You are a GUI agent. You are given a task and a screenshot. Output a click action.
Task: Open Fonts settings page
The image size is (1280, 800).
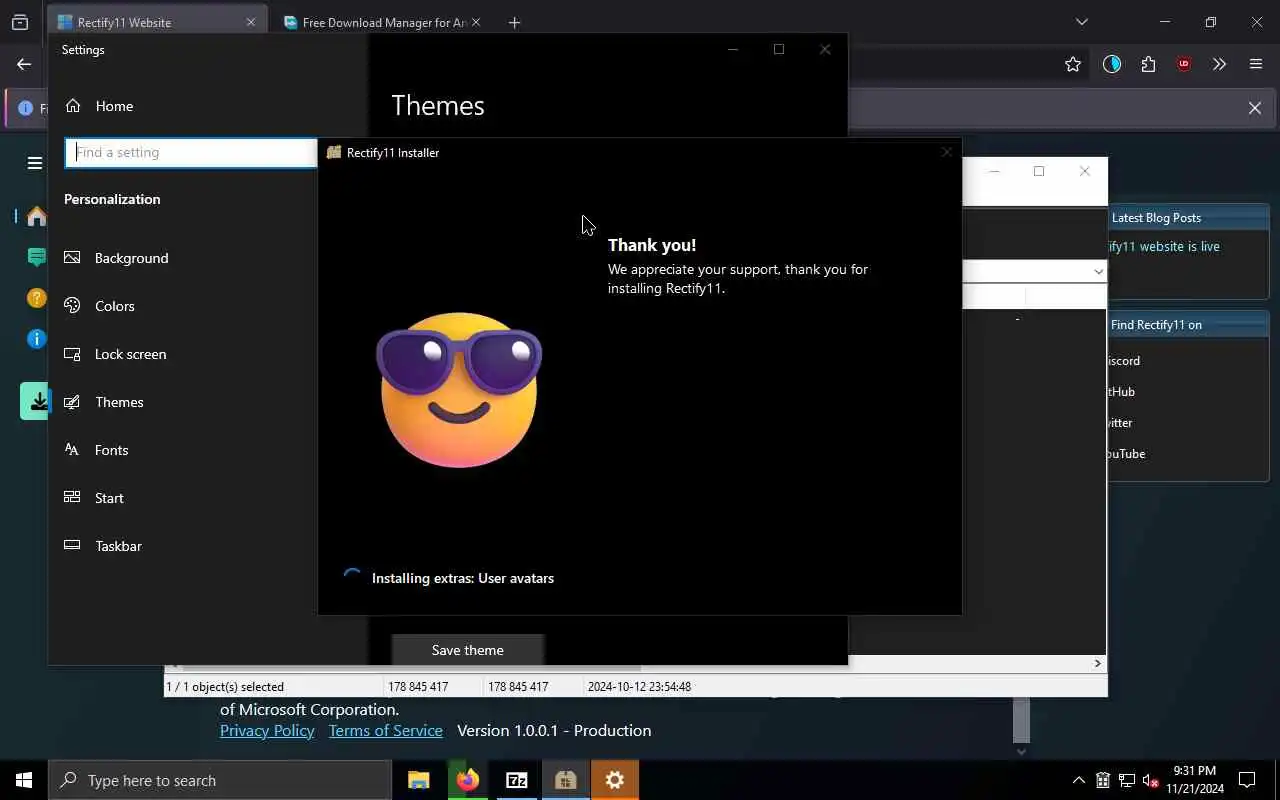coord(111,450)
